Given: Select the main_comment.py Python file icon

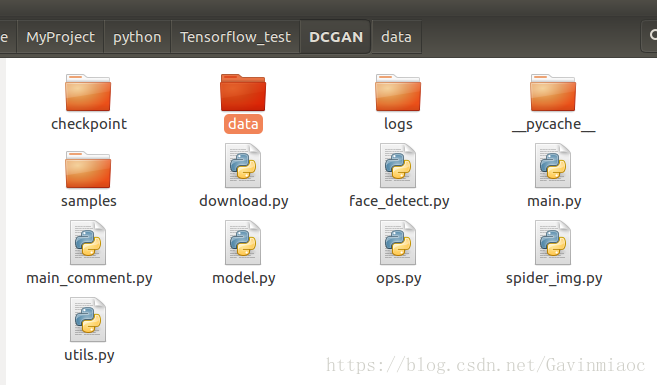Looking at the screenshot, I should point(88,243).
